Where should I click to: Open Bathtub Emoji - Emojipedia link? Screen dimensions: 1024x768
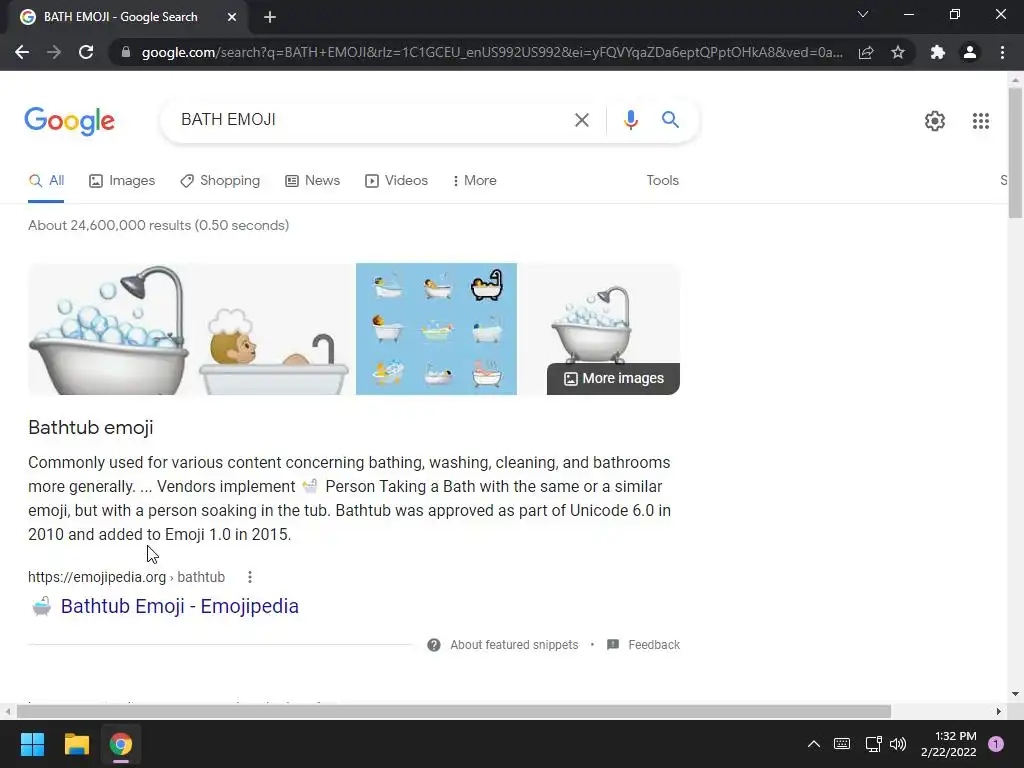coord(180,606)
